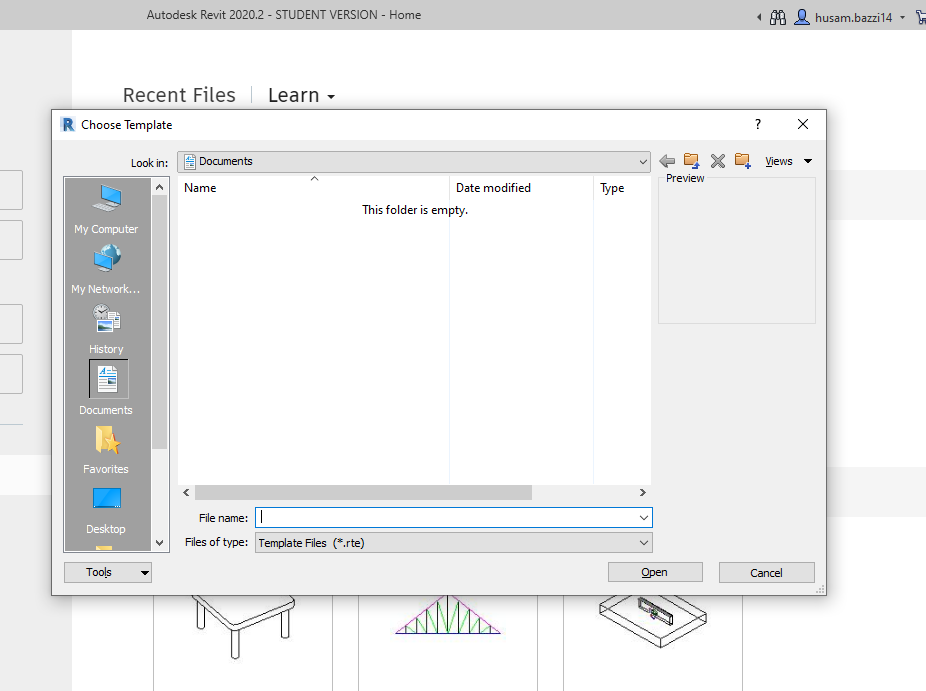The height and width of the screenshot is (691, 926).
Task: Expand the user account dropdown arrow
Action: point(902,18)
